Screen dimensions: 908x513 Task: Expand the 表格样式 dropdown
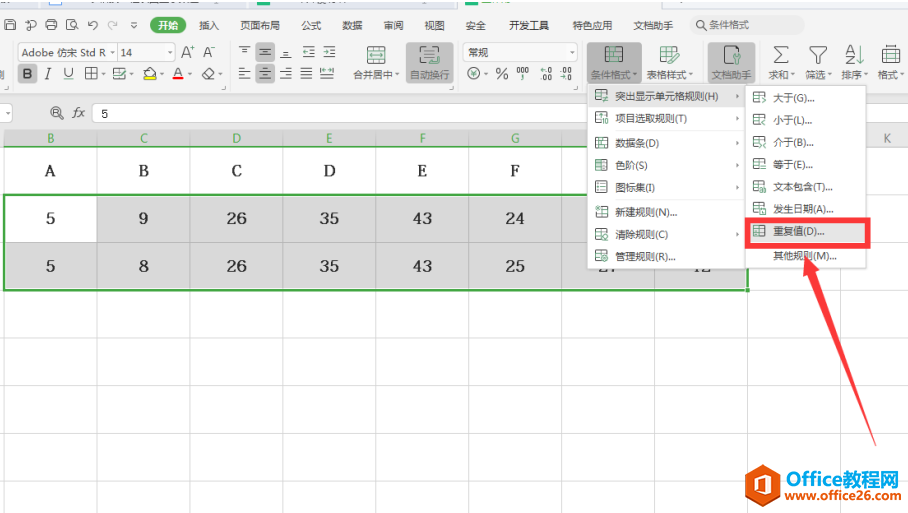pos(691,75)
